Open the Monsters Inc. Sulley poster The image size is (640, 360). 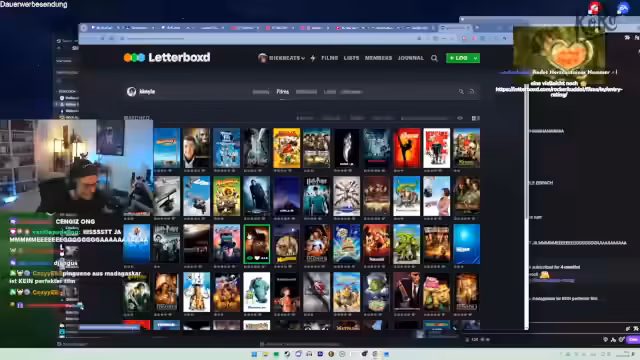(x=257, y=292)
